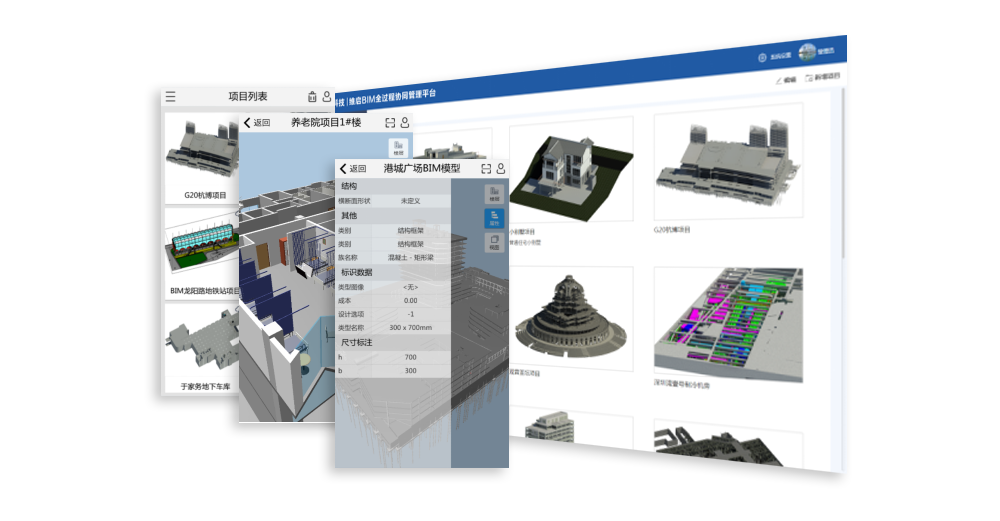1000x521 pixels.
Task: Go back from 养老院项目1#楼 screen
Action: tap(257, 122)
